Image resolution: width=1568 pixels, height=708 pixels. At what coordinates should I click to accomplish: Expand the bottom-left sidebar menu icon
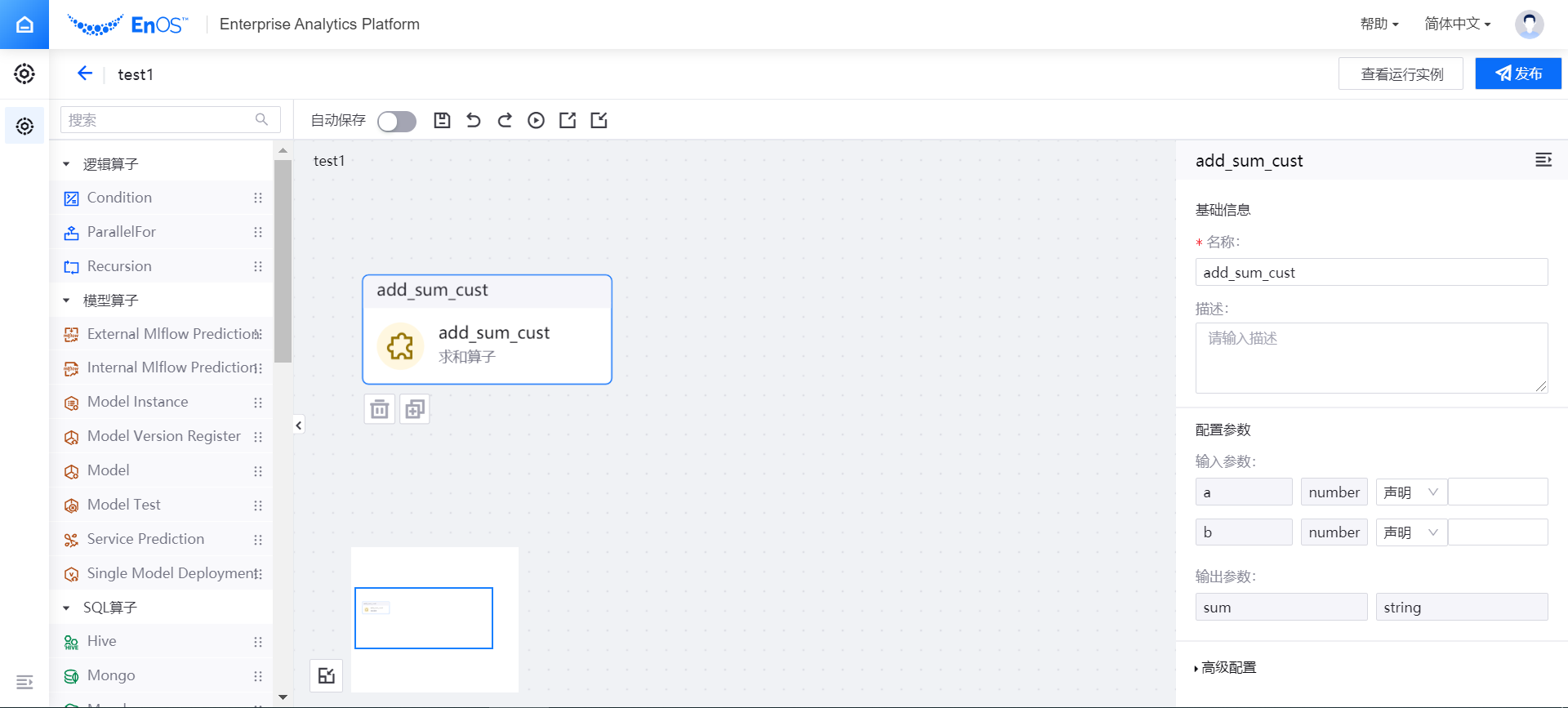click(x=24, y=682)
